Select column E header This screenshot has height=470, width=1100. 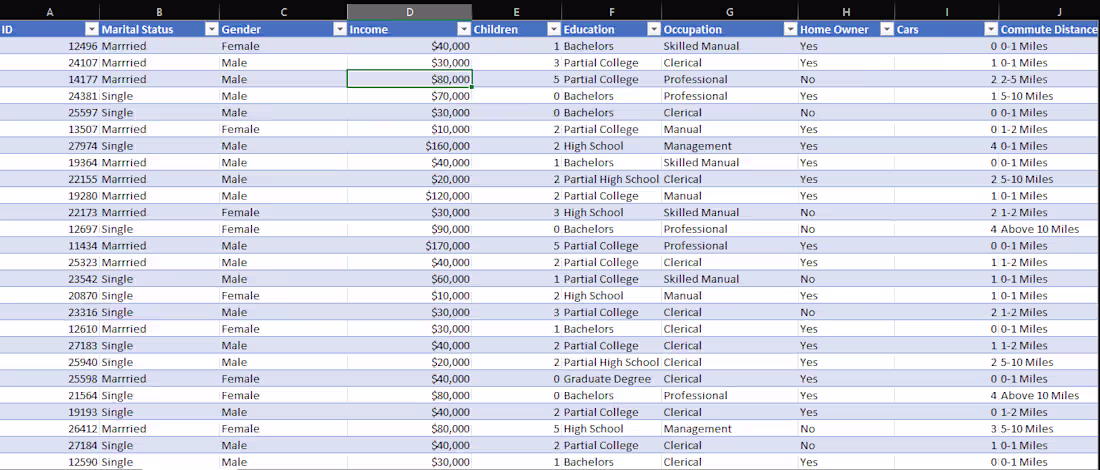(516, 11)
